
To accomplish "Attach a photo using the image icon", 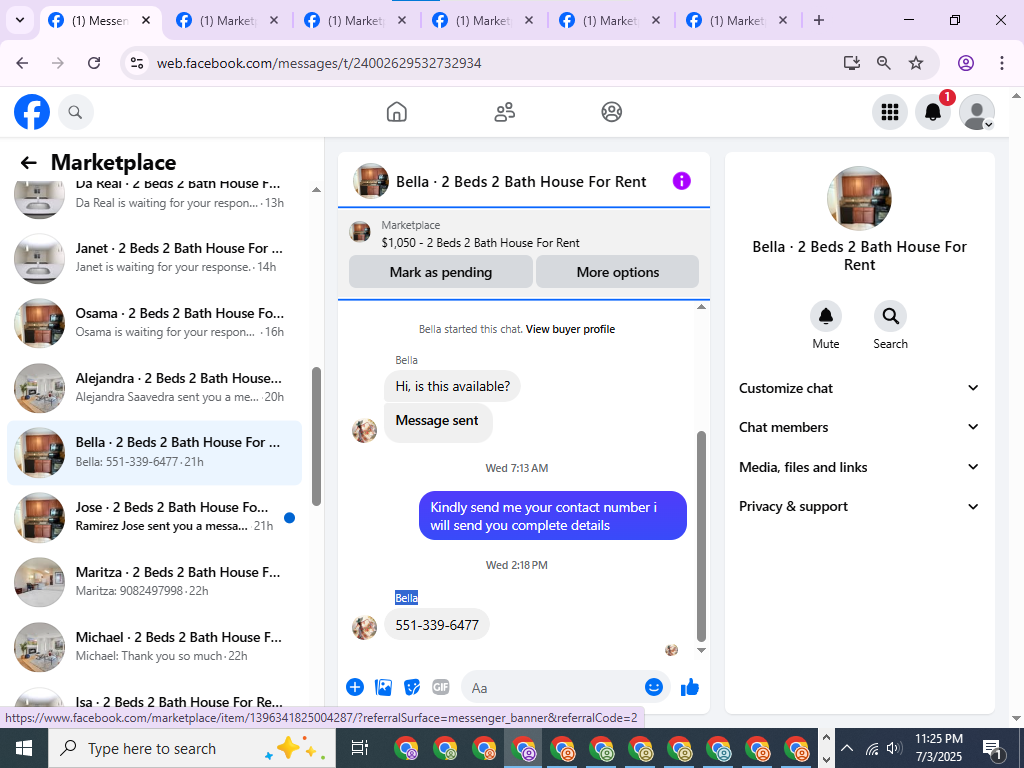I will [383, 687].
